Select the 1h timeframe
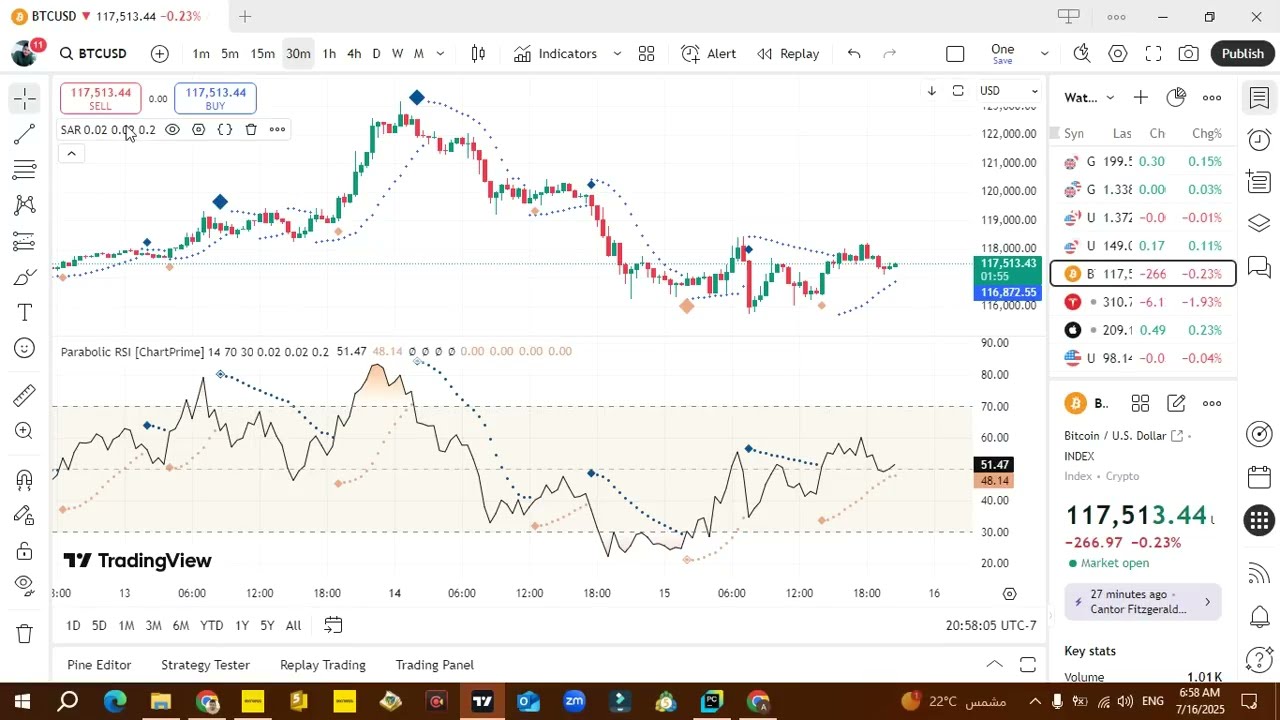The height and width of the screenshot is (720, 1280). point(329,53)
